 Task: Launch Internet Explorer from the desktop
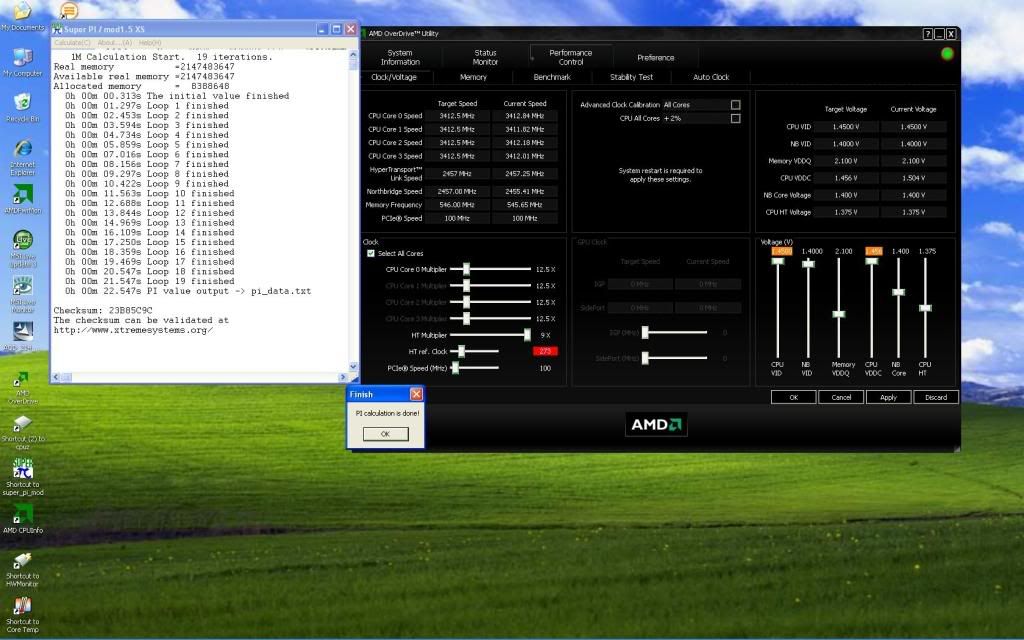[x=22, y=158]
